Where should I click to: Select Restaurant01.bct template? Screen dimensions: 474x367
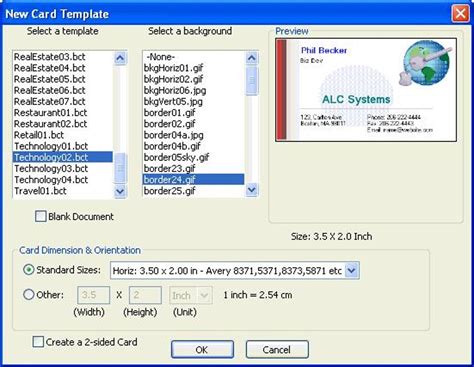(63, 113)
